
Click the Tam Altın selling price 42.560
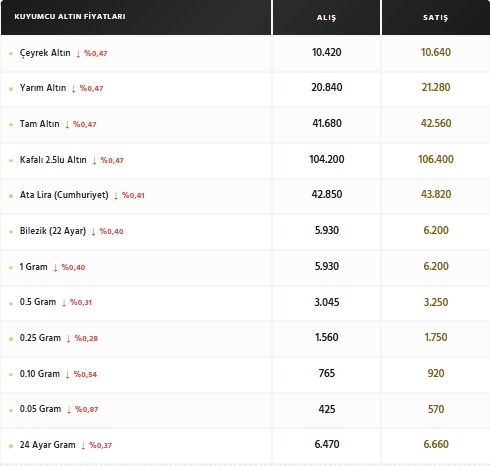click(436, 123)
